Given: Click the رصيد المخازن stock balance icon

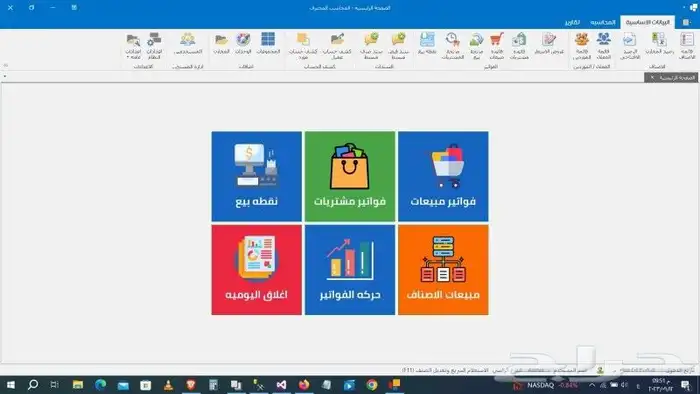Looking at the screenshot, I should [659, 44].
